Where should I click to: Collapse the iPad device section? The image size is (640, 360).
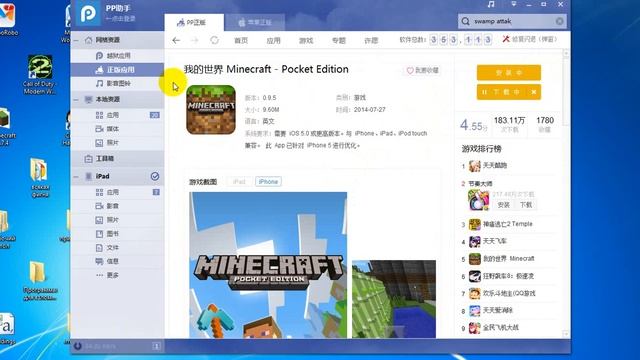[76, 176]
